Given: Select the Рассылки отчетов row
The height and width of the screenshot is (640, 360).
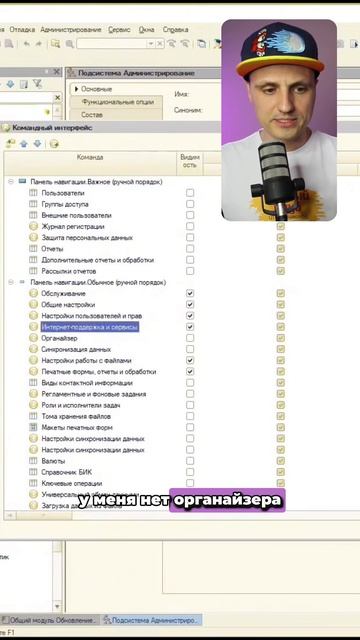Looking at the screenshot, I should (x=69, y=271).
